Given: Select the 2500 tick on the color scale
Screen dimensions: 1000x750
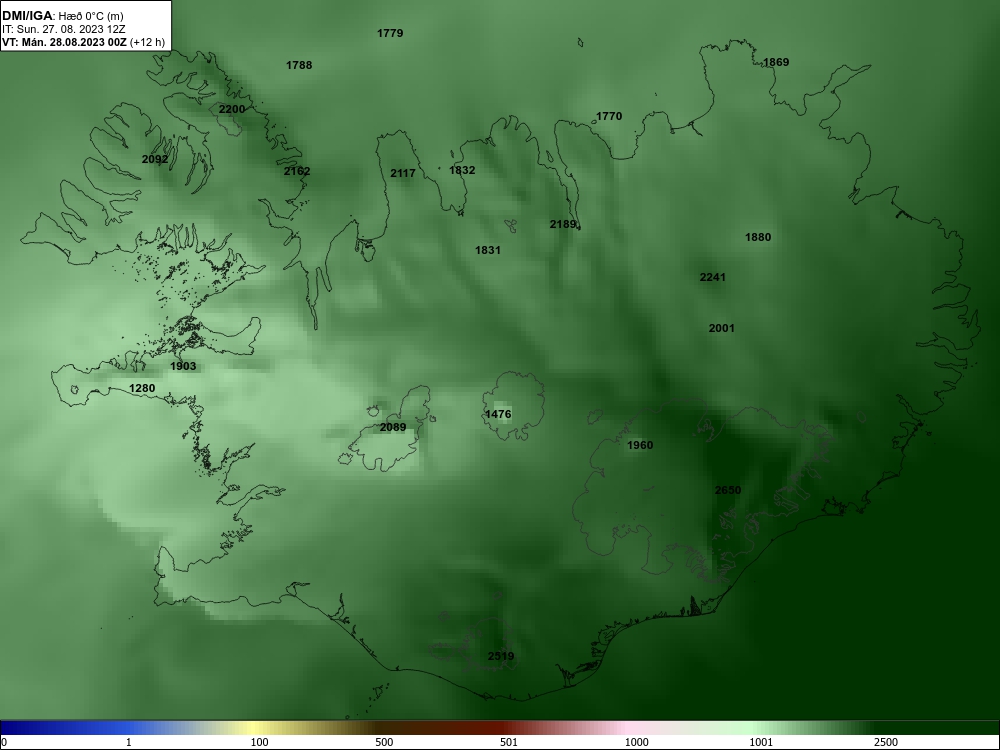Looking at the screenshot, I should tap(886, 742).
